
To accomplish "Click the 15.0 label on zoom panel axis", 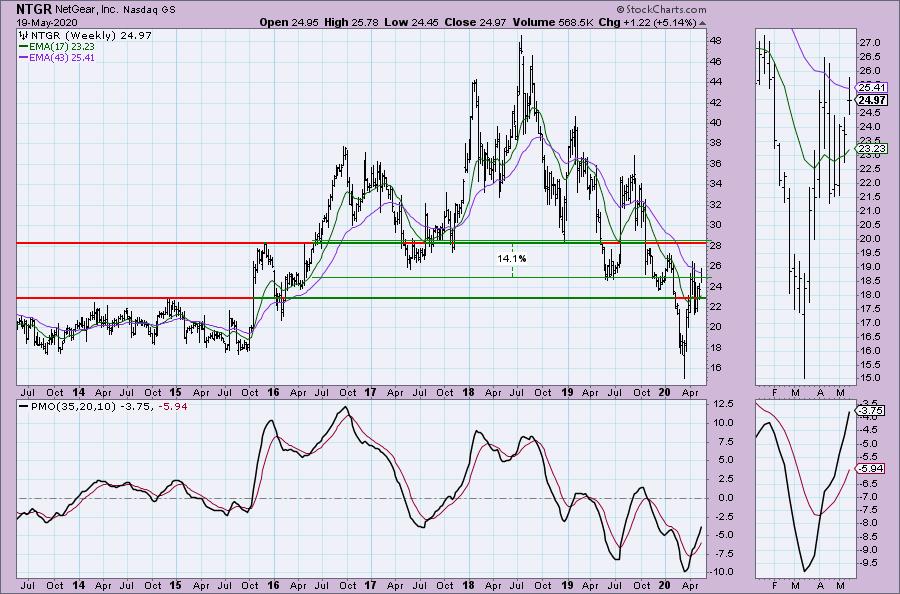I will click(x=870, y=378).
